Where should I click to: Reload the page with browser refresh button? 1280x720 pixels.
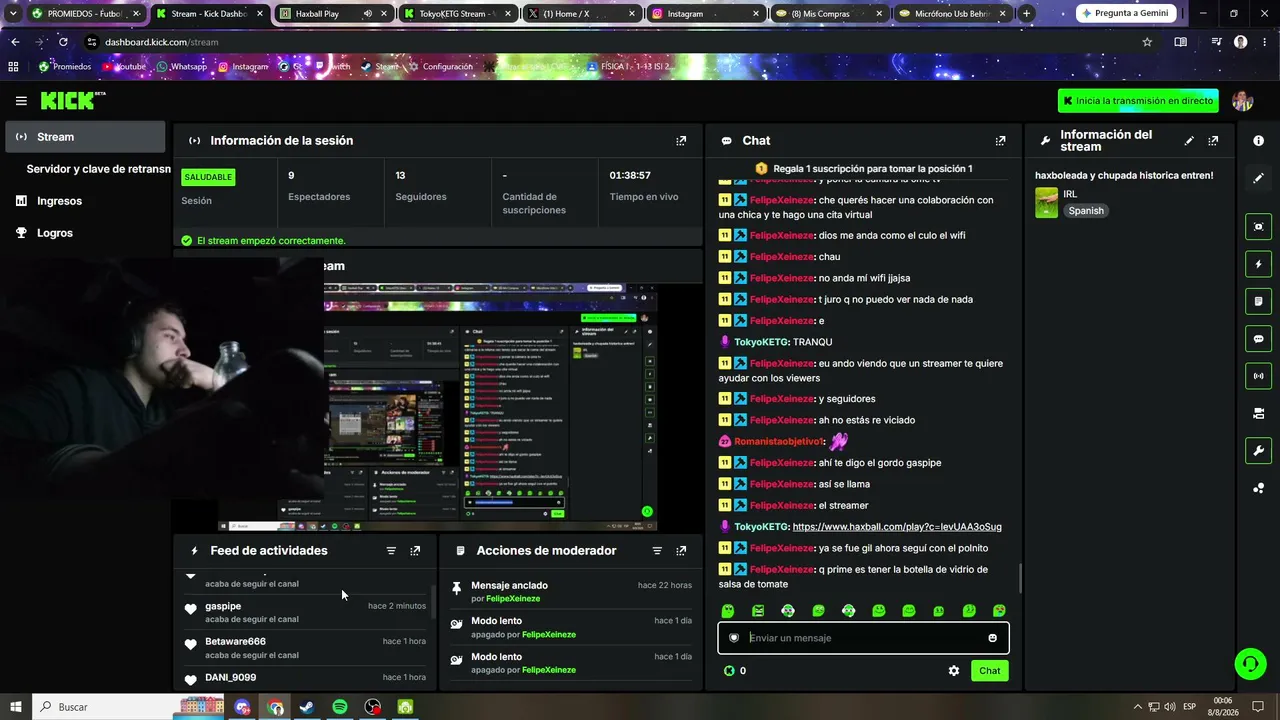coord(63,42)
